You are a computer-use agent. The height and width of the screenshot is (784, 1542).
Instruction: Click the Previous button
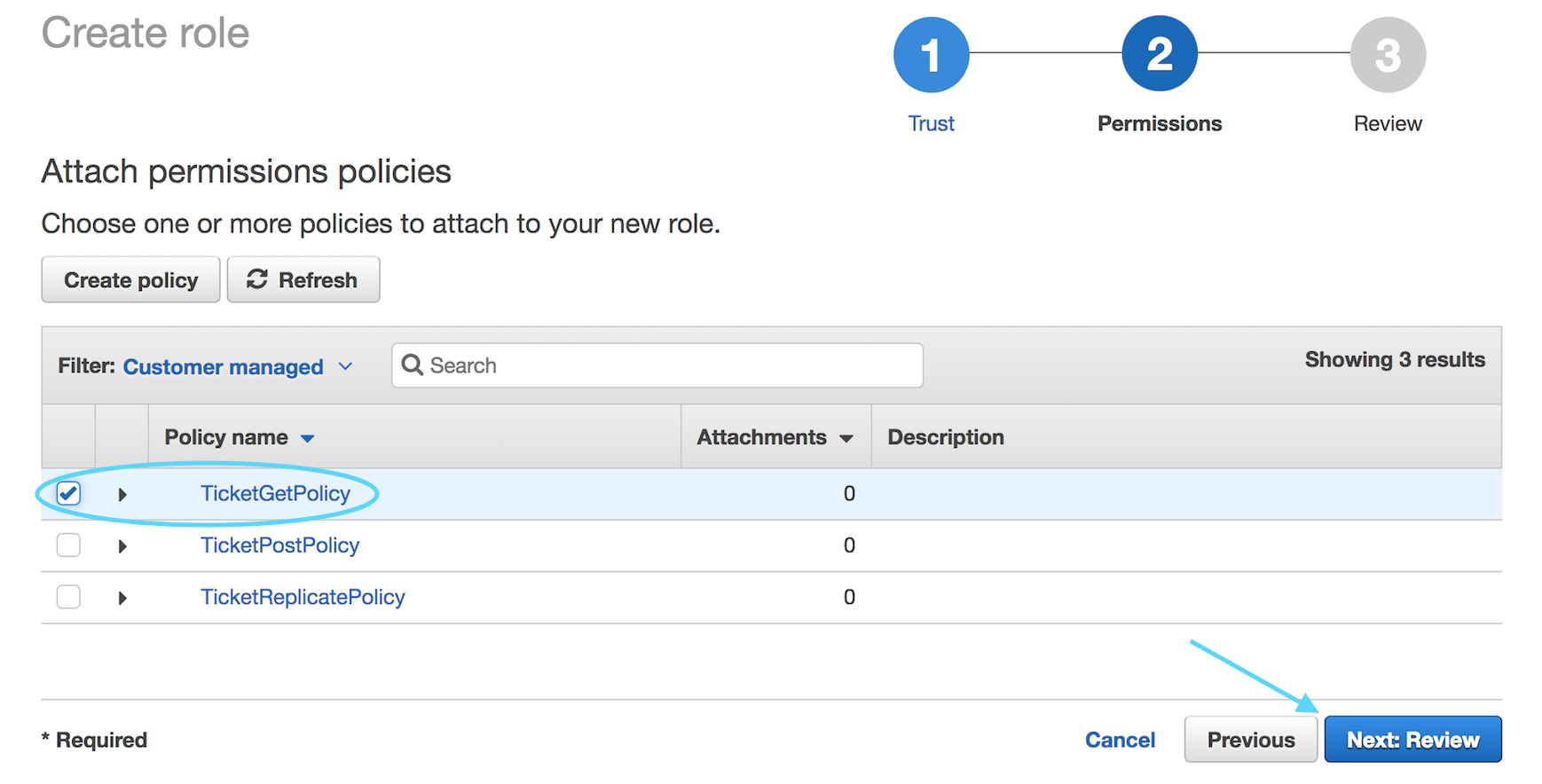(1251, 739)
